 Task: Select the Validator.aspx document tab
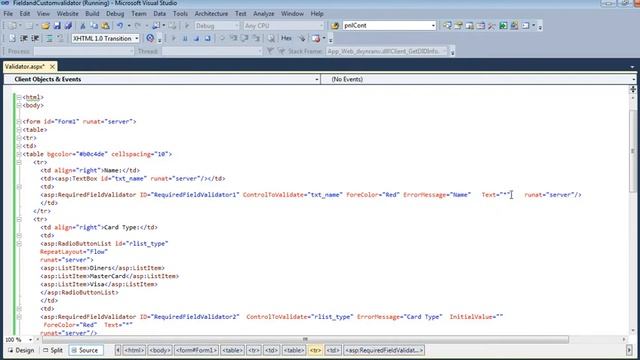(x=25, y=66)
